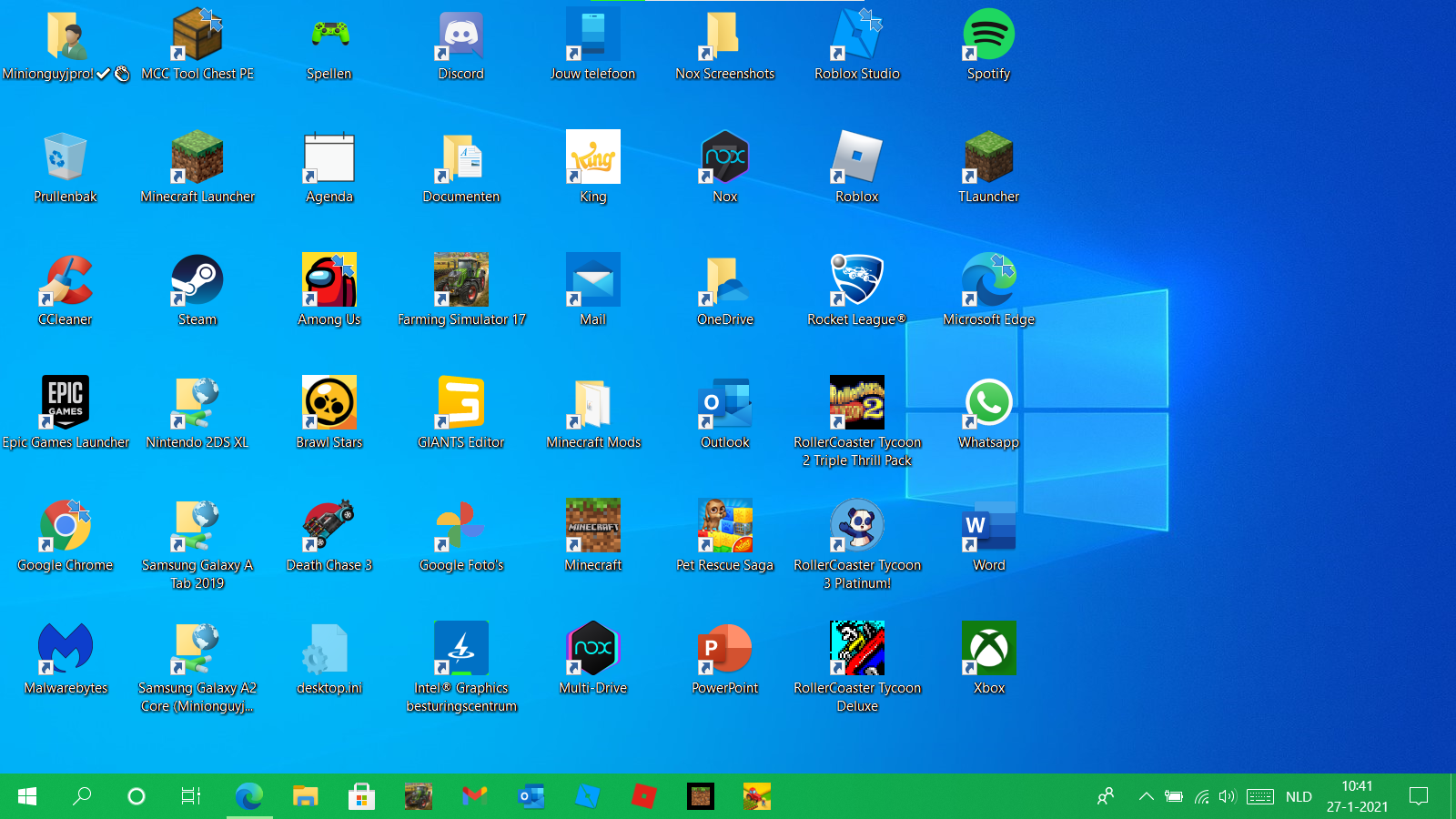The width and height of the screenshot is (1456, 819).
Task: Open Task View on the taskbar
Action: 191,796
